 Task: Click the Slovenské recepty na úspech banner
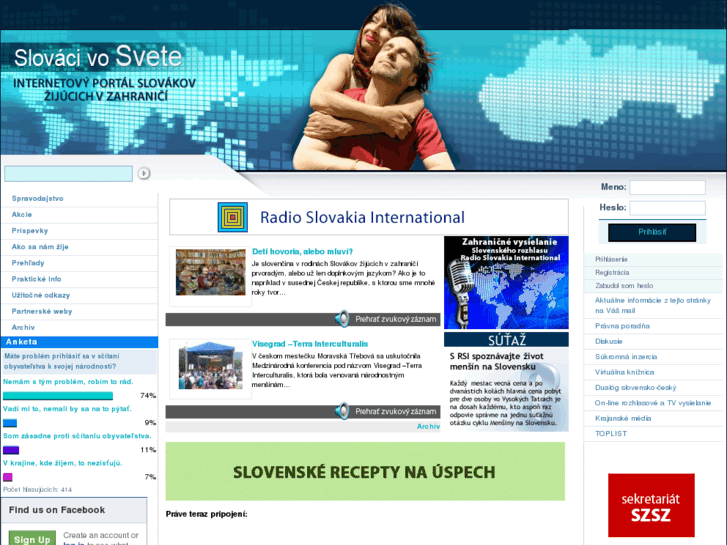click(x=365, y=471)
